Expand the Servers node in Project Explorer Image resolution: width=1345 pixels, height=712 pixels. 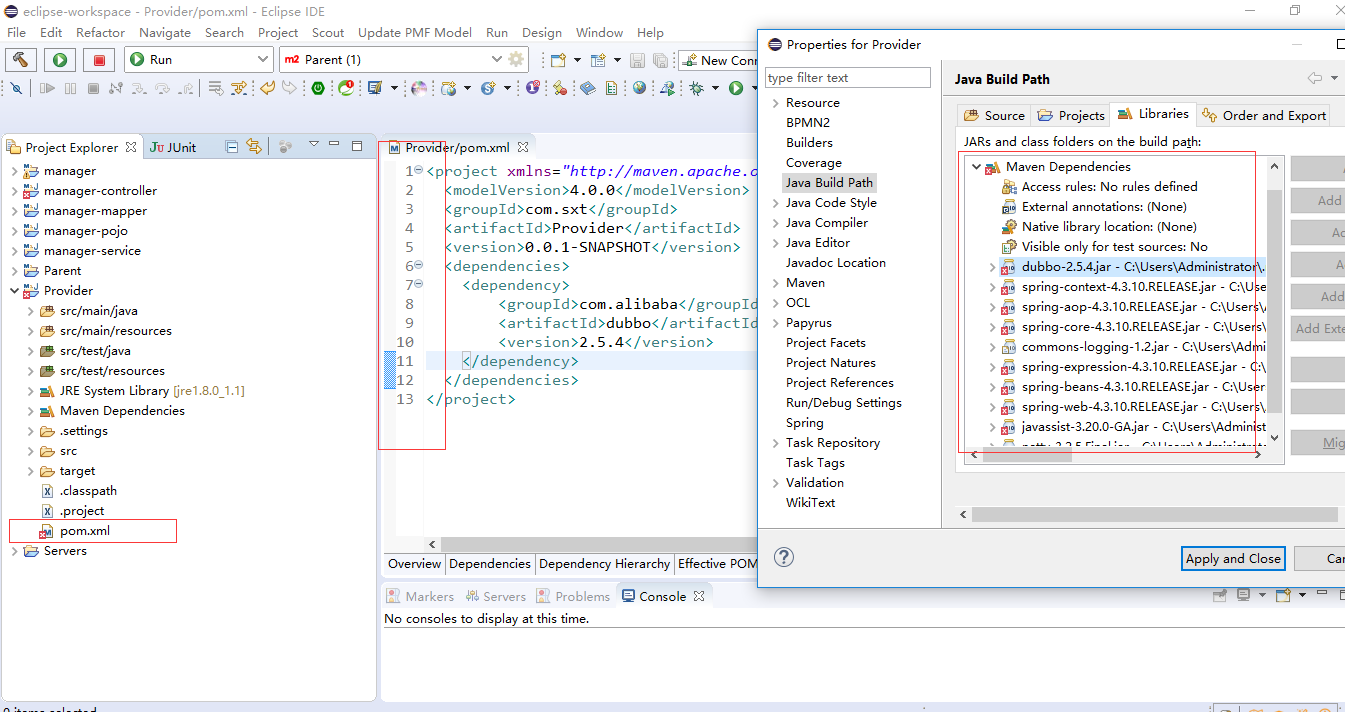point(14,551)
